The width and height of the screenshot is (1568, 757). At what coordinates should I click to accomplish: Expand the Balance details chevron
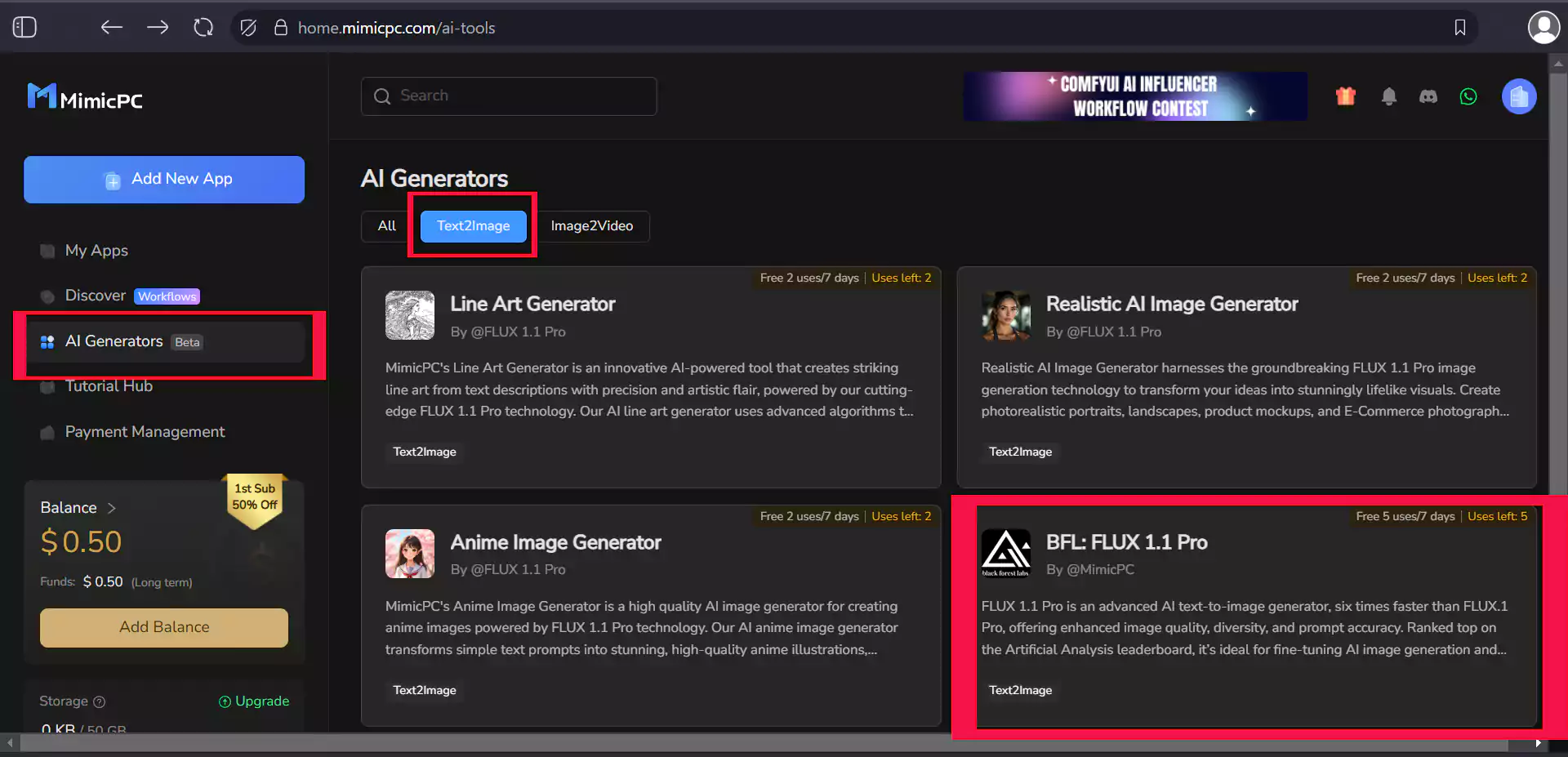(x=112, y=508)
